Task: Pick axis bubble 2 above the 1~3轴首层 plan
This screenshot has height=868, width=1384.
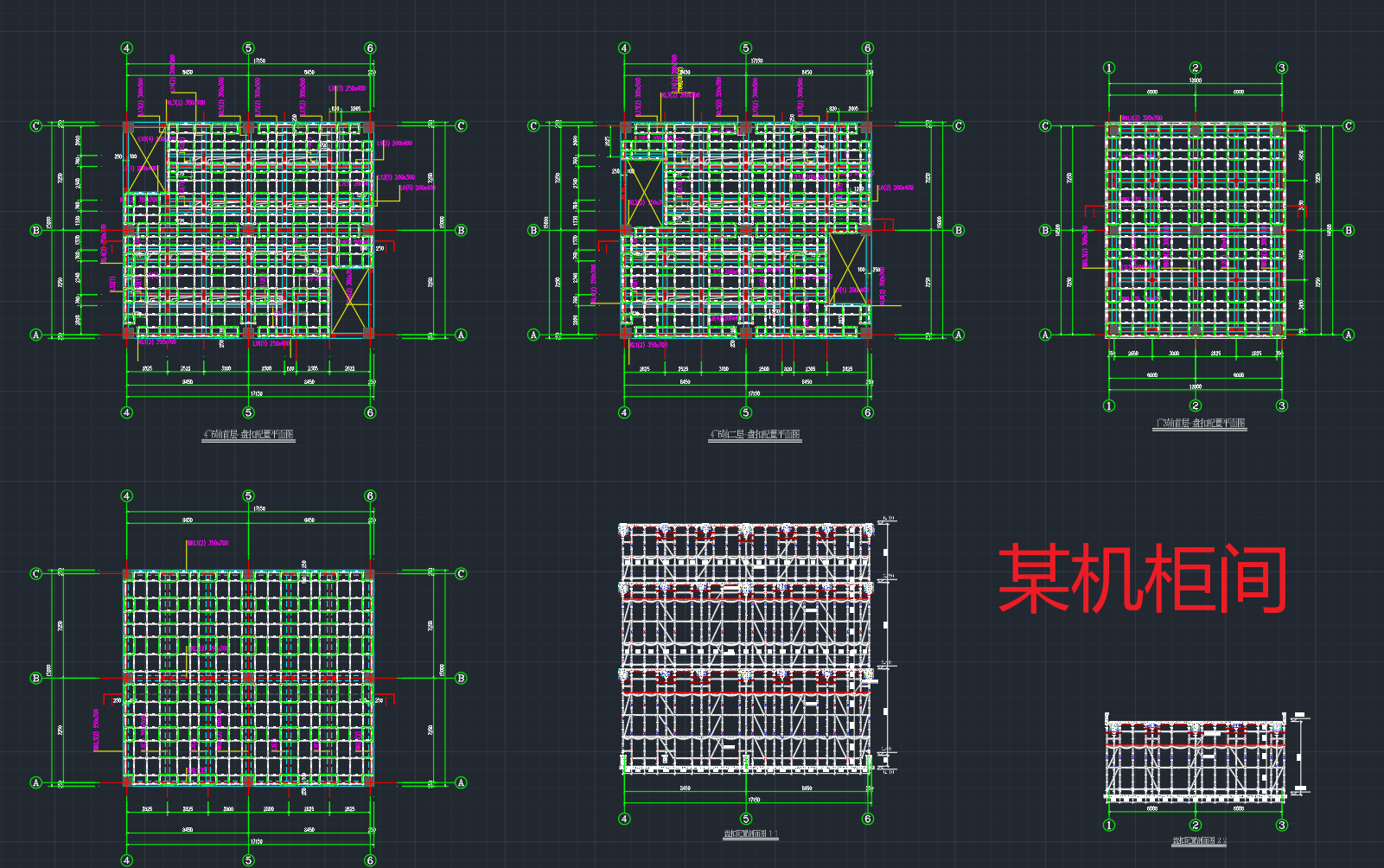Action: coord(1196,67)
